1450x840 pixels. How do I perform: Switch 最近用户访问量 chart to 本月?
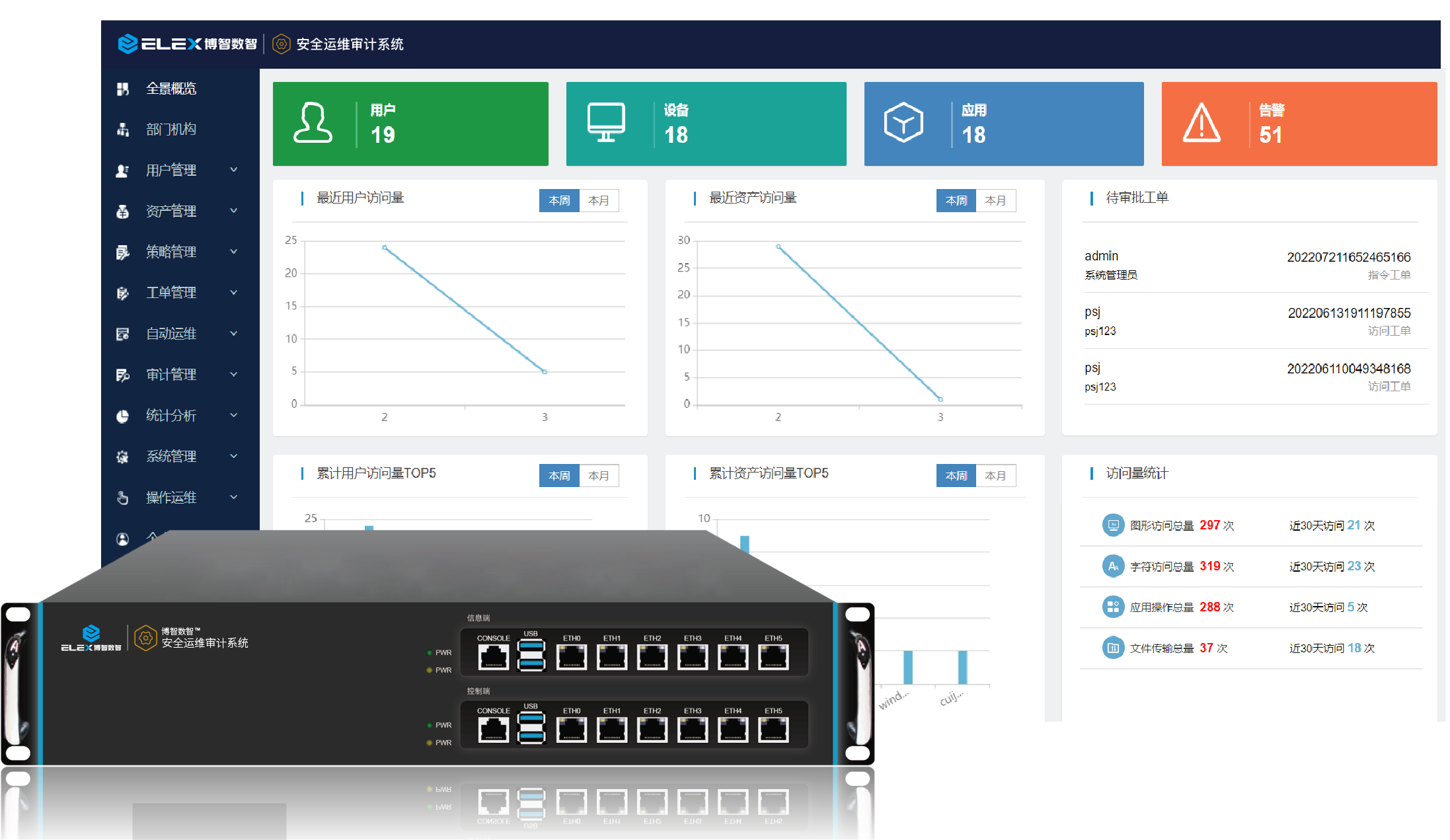[599, 200]
